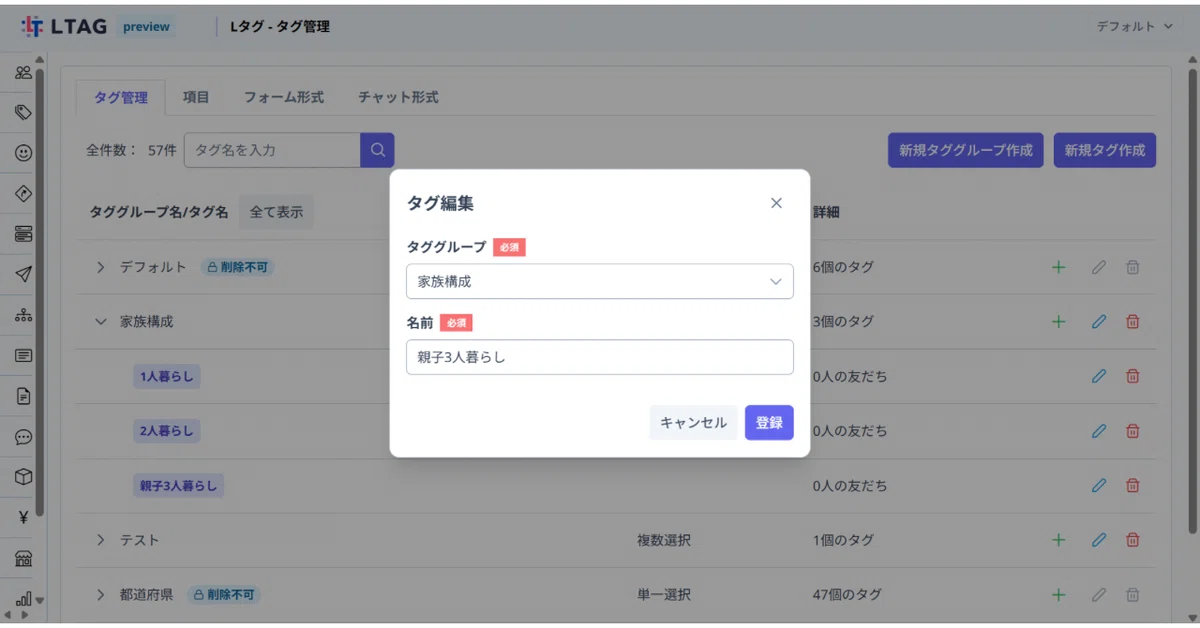Screen dimensions: 1200x628
Task: Switch to the 項目 tab
Action: tap(196, 97)
